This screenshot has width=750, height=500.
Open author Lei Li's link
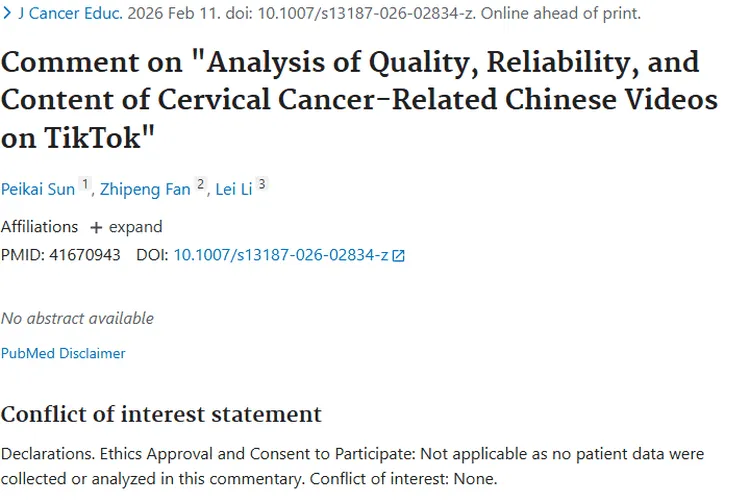tap(234, 189)
